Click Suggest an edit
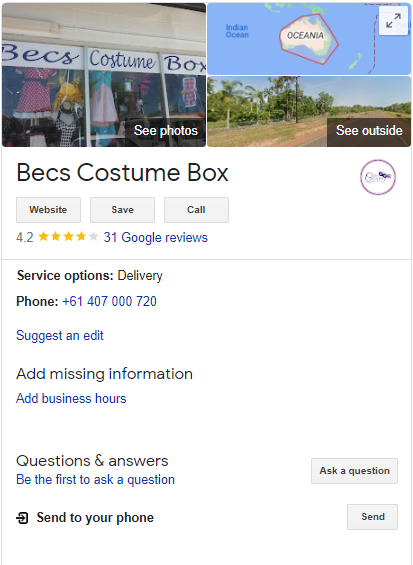The width and height of the screenshot is (413, 565). pos(60,335)
